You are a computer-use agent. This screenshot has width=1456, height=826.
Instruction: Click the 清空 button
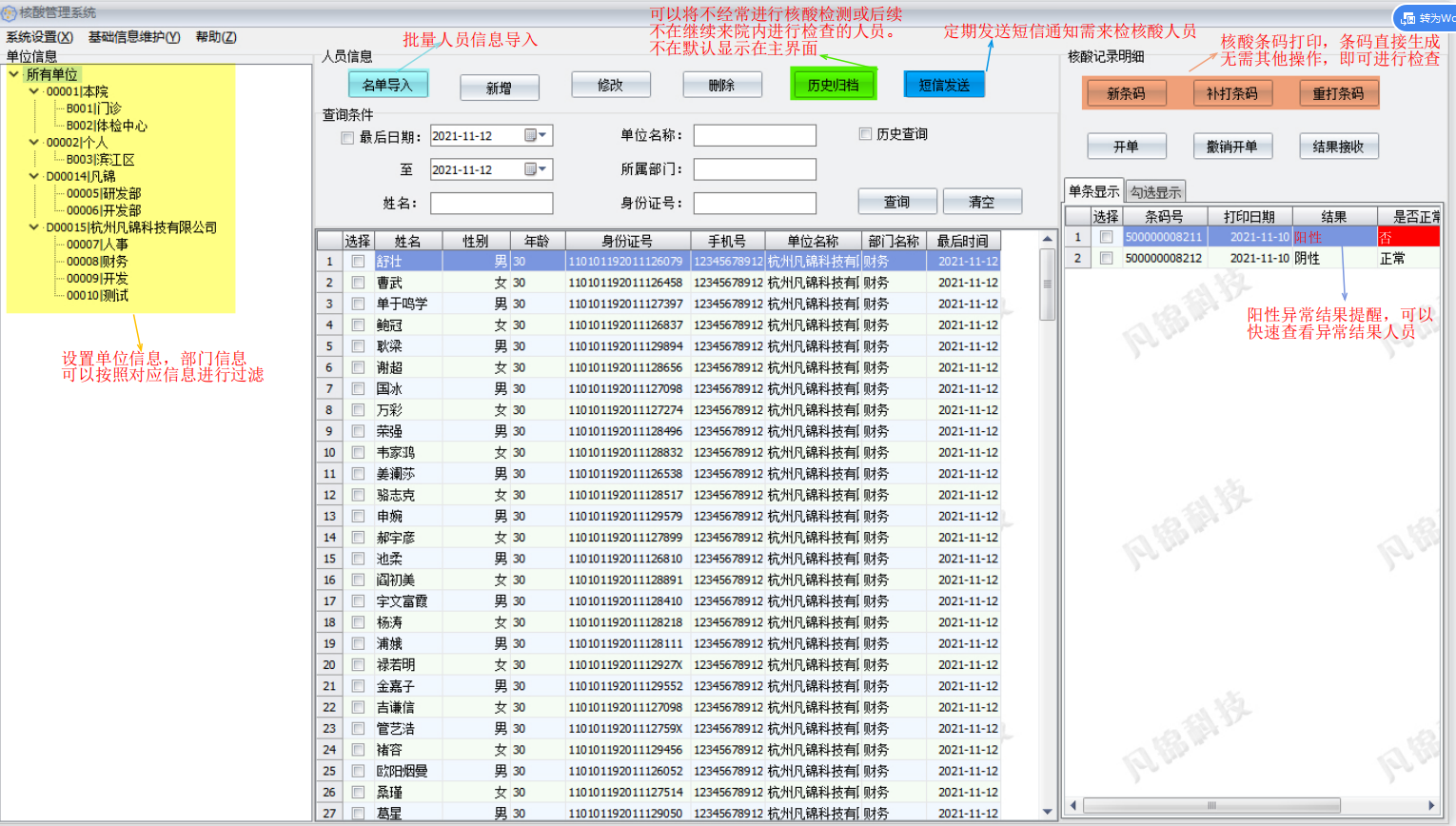coord(982,202)
